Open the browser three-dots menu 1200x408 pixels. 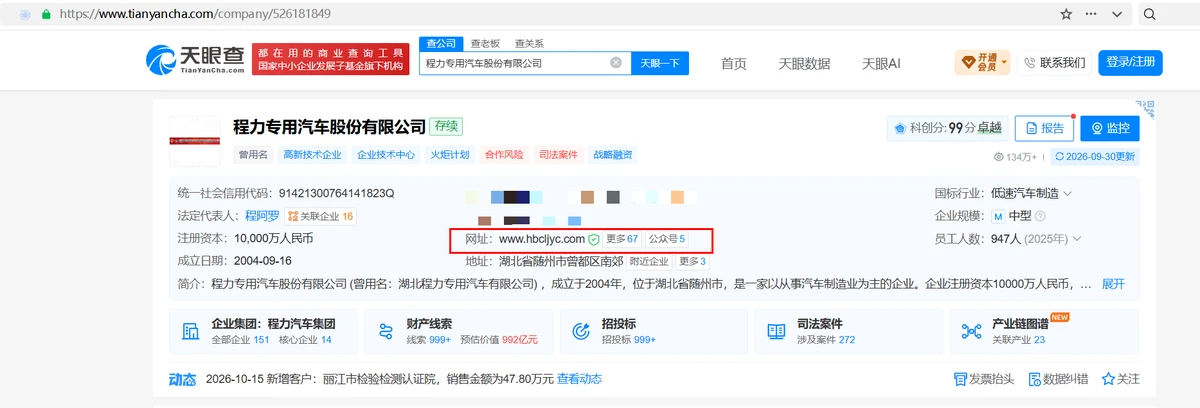1091,15
